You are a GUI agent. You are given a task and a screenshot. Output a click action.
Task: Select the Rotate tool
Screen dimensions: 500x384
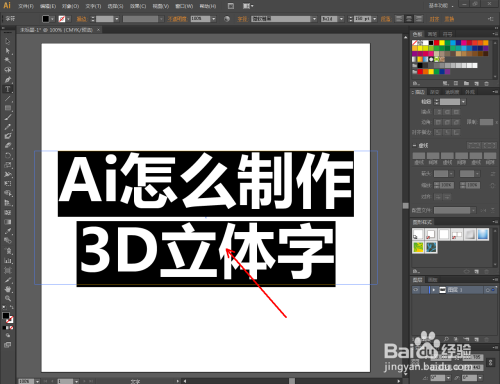coord(8,155)
